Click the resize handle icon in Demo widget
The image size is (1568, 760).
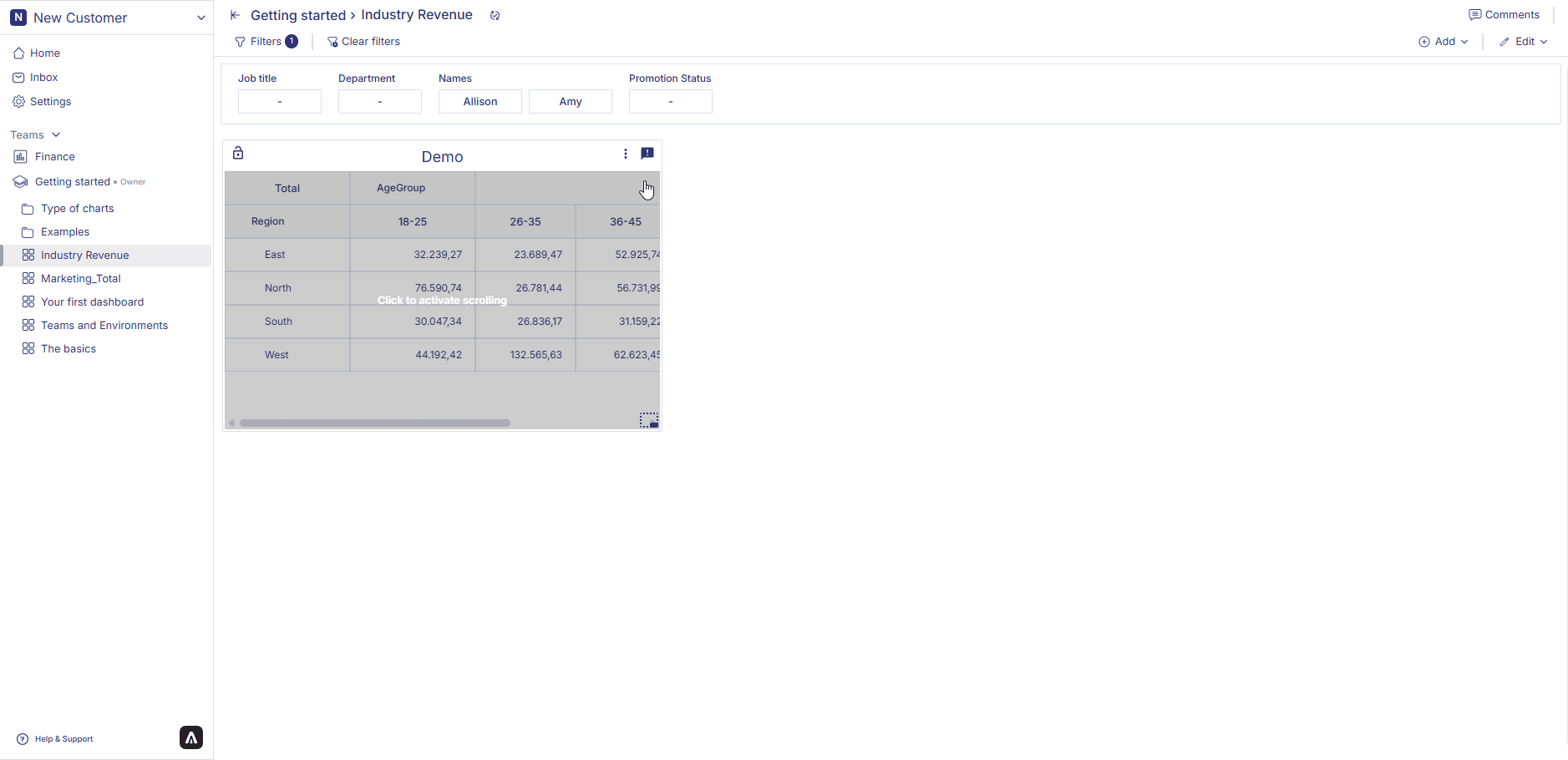coord(648,420)
